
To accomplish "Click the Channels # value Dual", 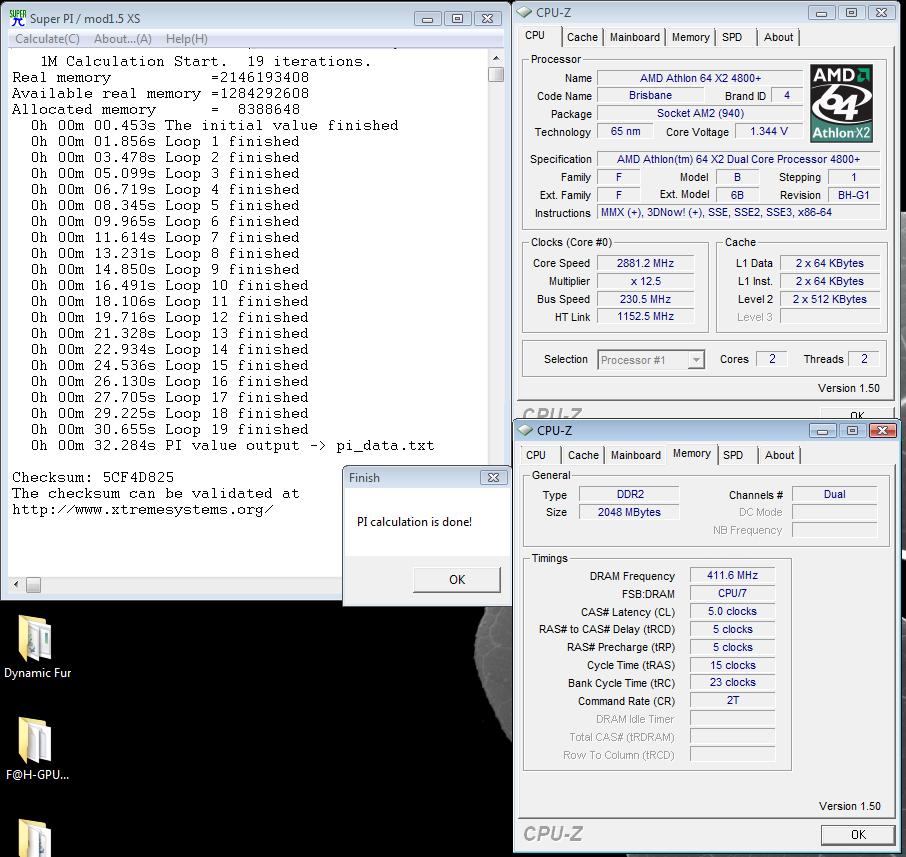I will (834, 495).
